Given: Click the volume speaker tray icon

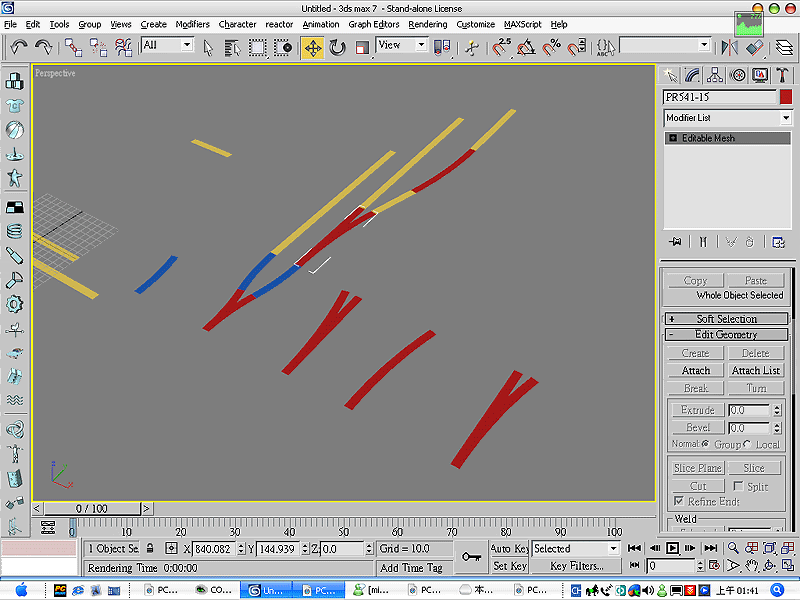Looking at the screenshot, I should 648,591.
